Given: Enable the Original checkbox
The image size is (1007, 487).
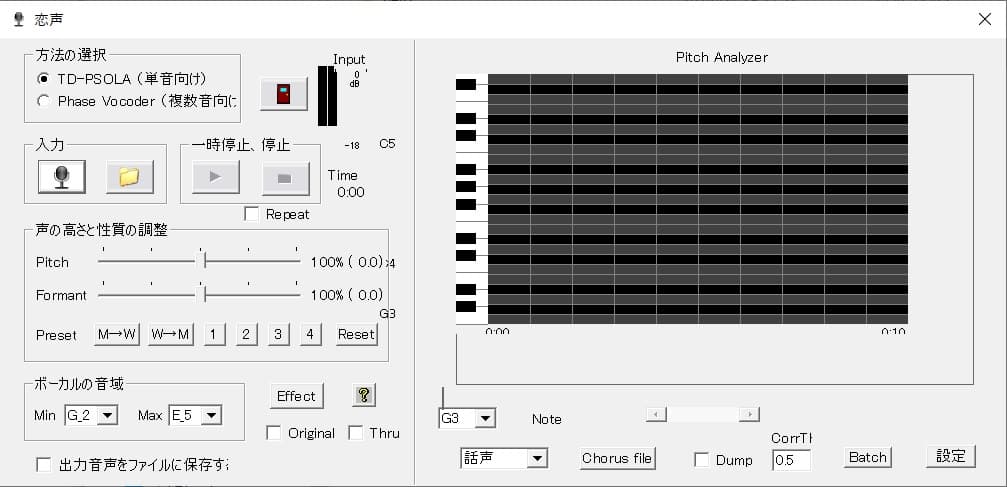Looking at the screenshot, I should pyautogui.click(x=274, y=433).
